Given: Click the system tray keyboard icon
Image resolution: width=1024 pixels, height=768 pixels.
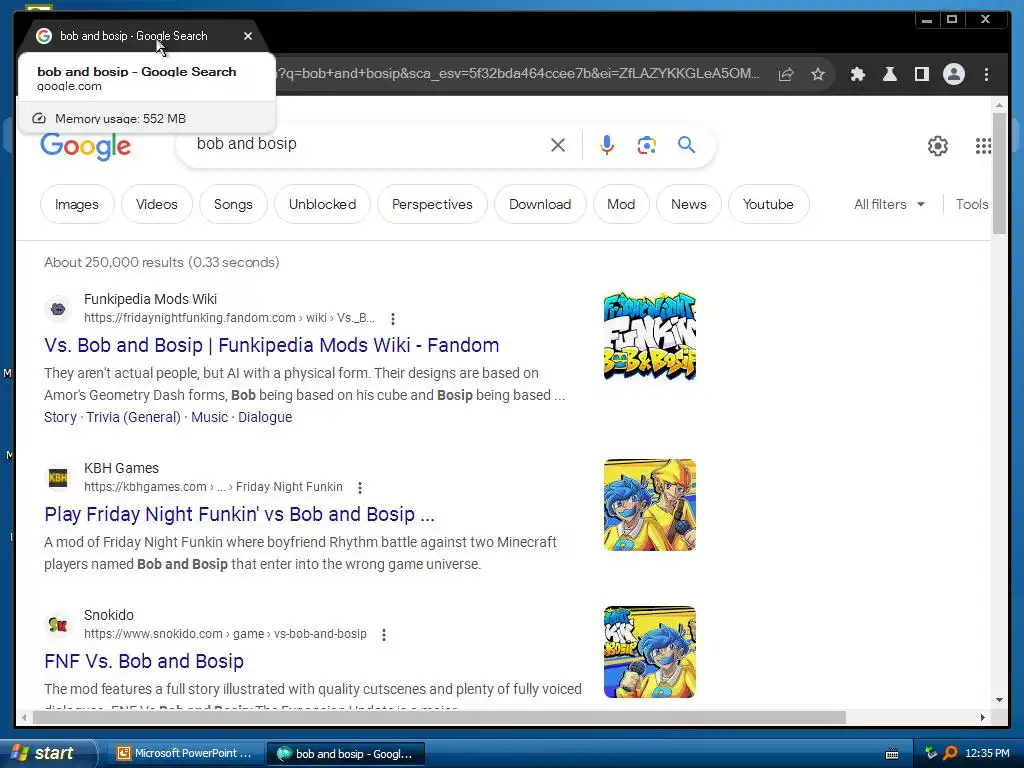Looking at the screenshot, I should 891,754.
